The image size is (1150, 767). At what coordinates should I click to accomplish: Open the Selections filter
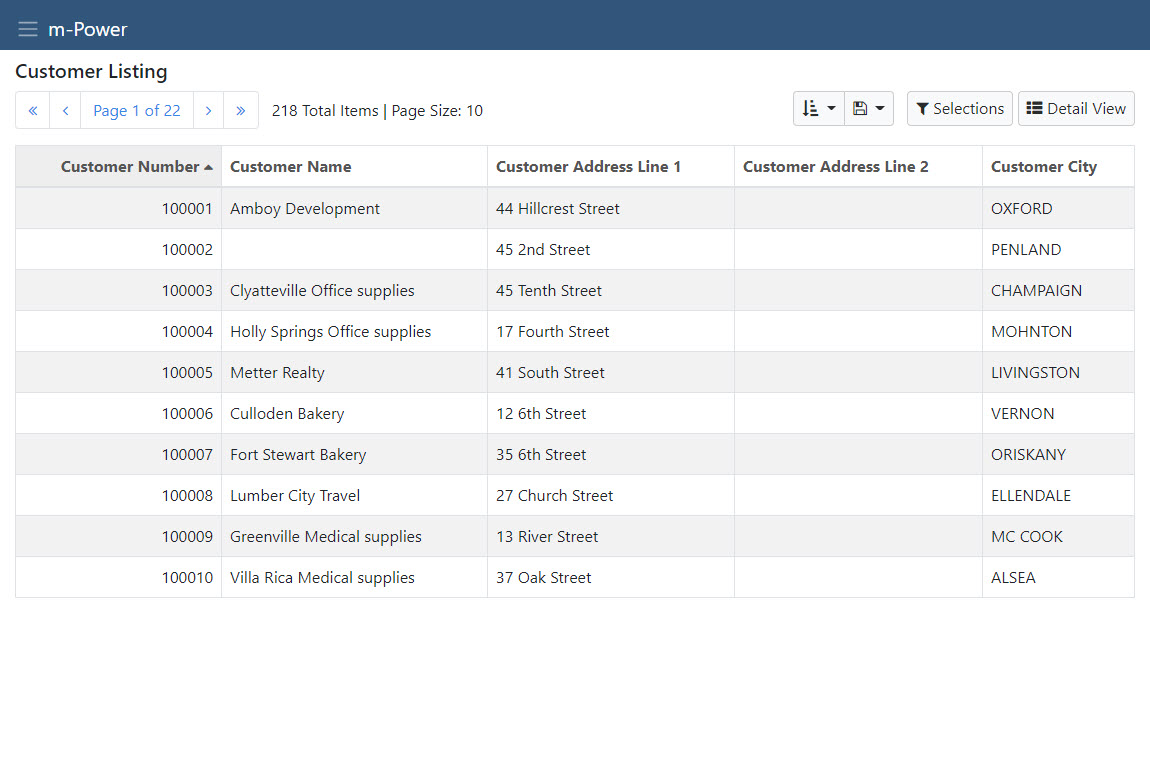[x=959, y=109]
